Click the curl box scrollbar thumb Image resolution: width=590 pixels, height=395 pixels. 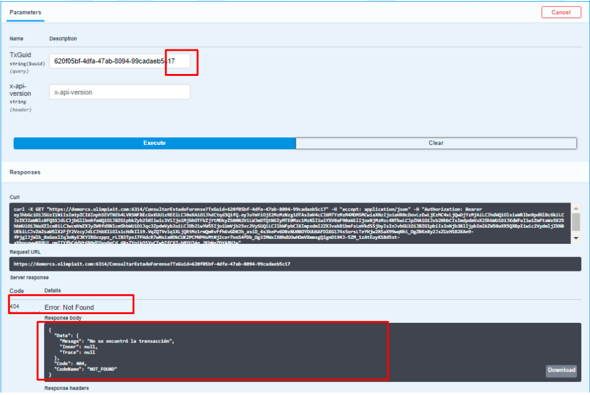click(576, 222)
